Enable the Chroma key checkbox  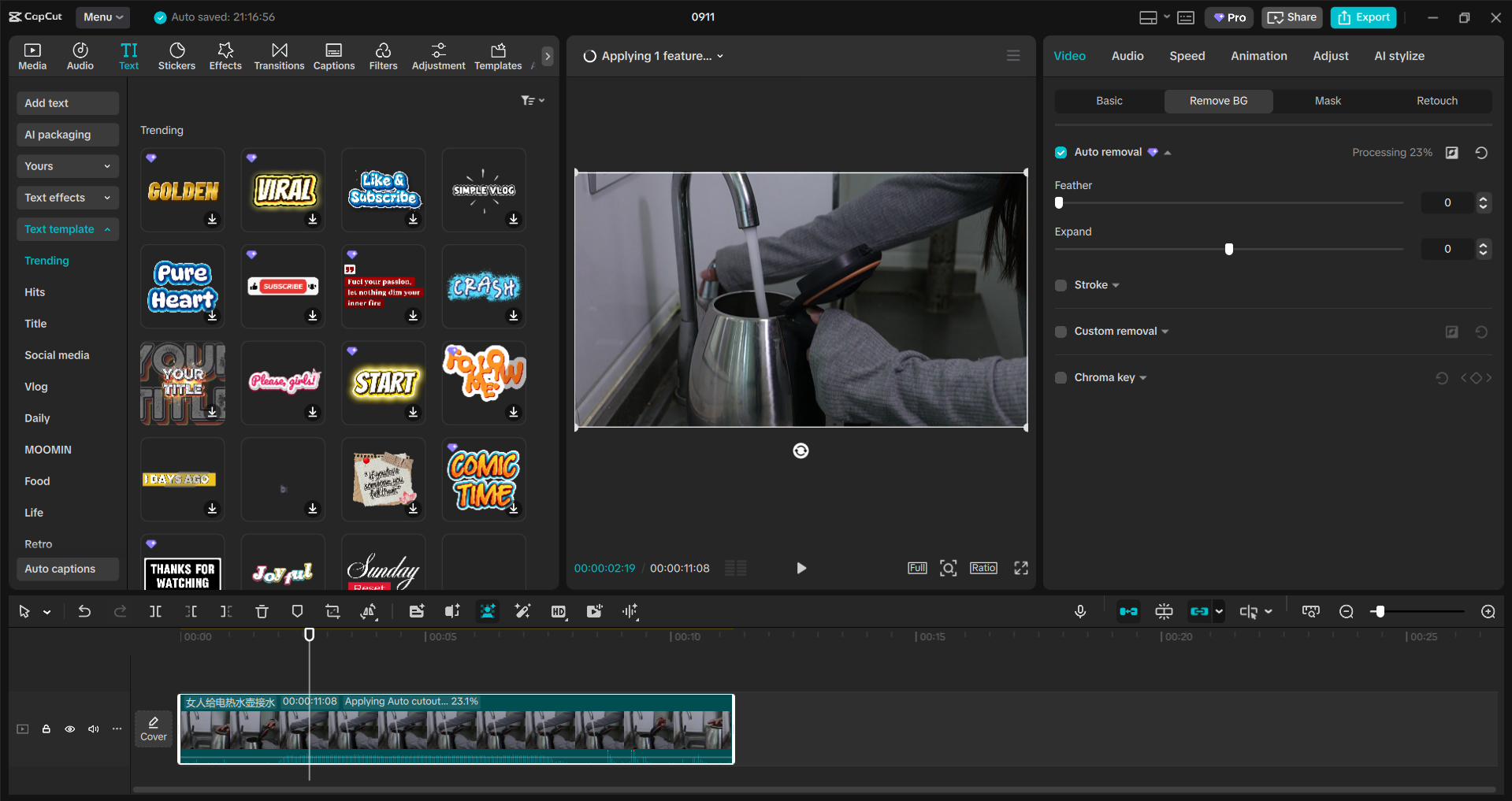pos(1061,378)
